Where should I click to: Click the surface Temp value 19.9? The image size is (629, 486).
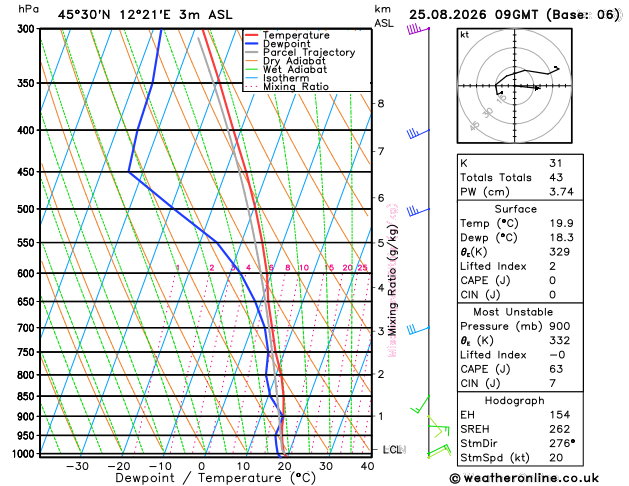561,223
